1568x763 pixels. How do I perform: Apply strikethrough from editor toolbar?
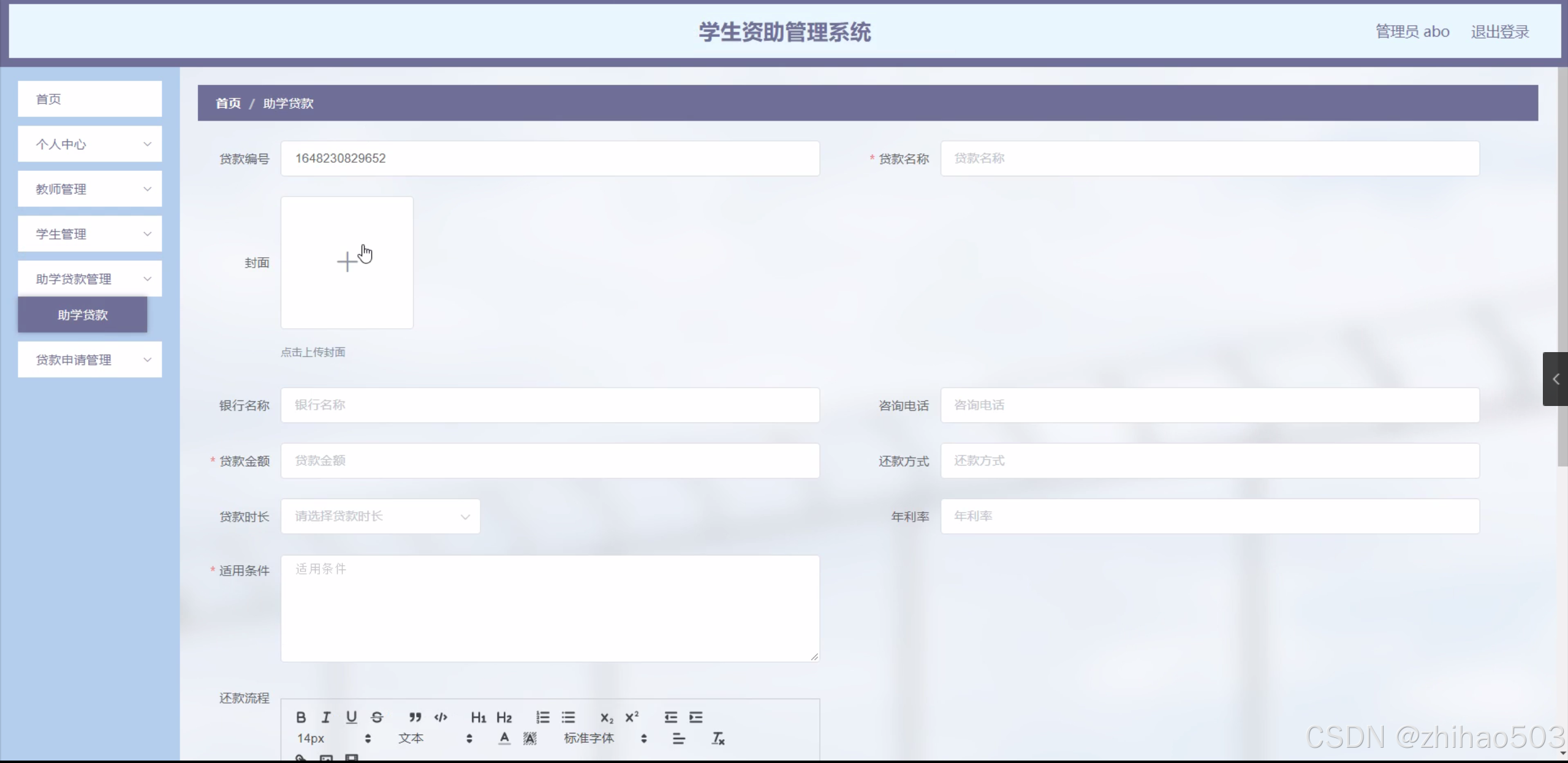(377, 717)
